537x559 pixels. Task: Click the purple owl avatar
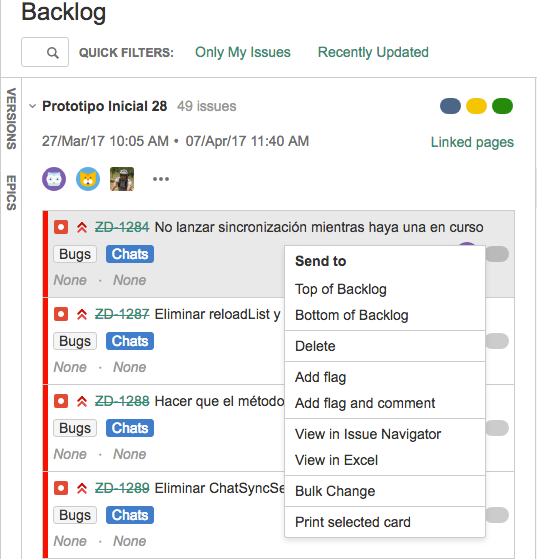[54, 179]
